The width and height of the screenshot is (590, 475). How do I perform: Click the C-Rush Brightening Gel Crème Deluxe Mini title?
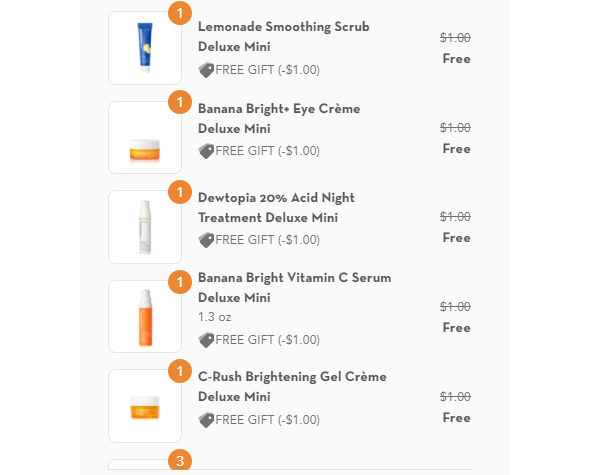[x=292, y=387]
